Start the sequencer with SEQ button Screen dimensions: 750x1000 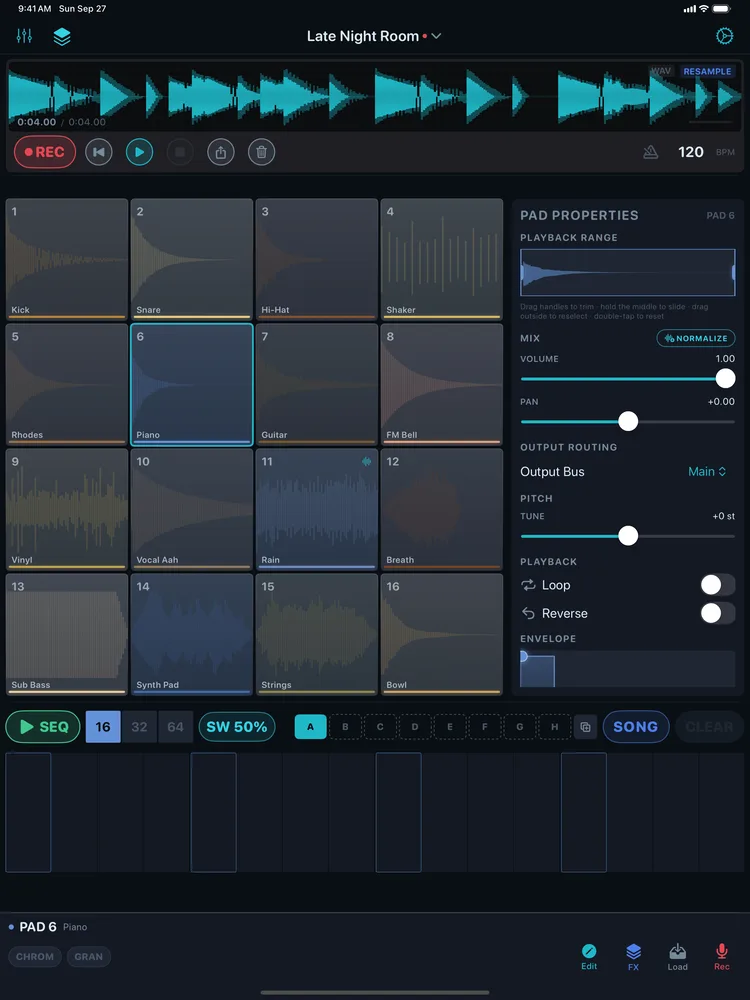(43, 726)
